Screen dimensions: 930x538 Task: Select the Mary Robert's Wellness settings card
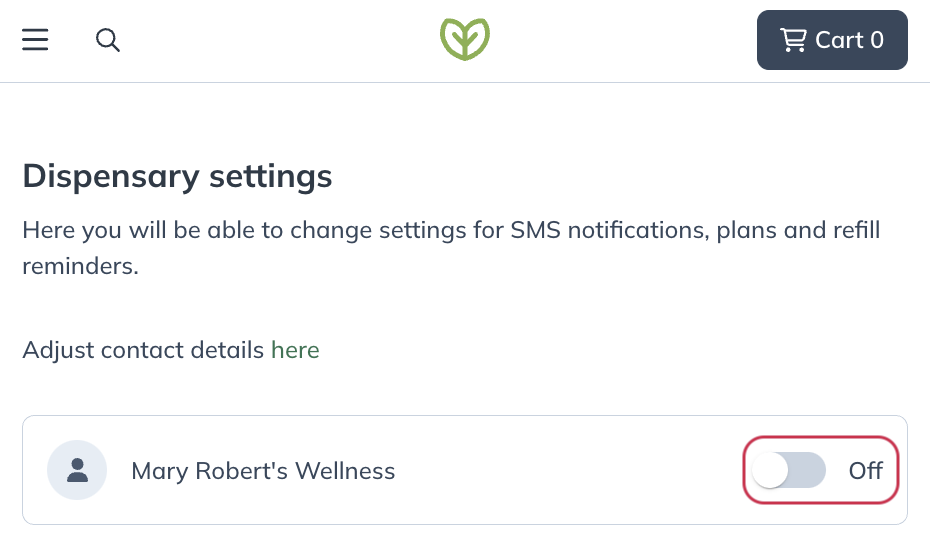(x=465, y=470)
